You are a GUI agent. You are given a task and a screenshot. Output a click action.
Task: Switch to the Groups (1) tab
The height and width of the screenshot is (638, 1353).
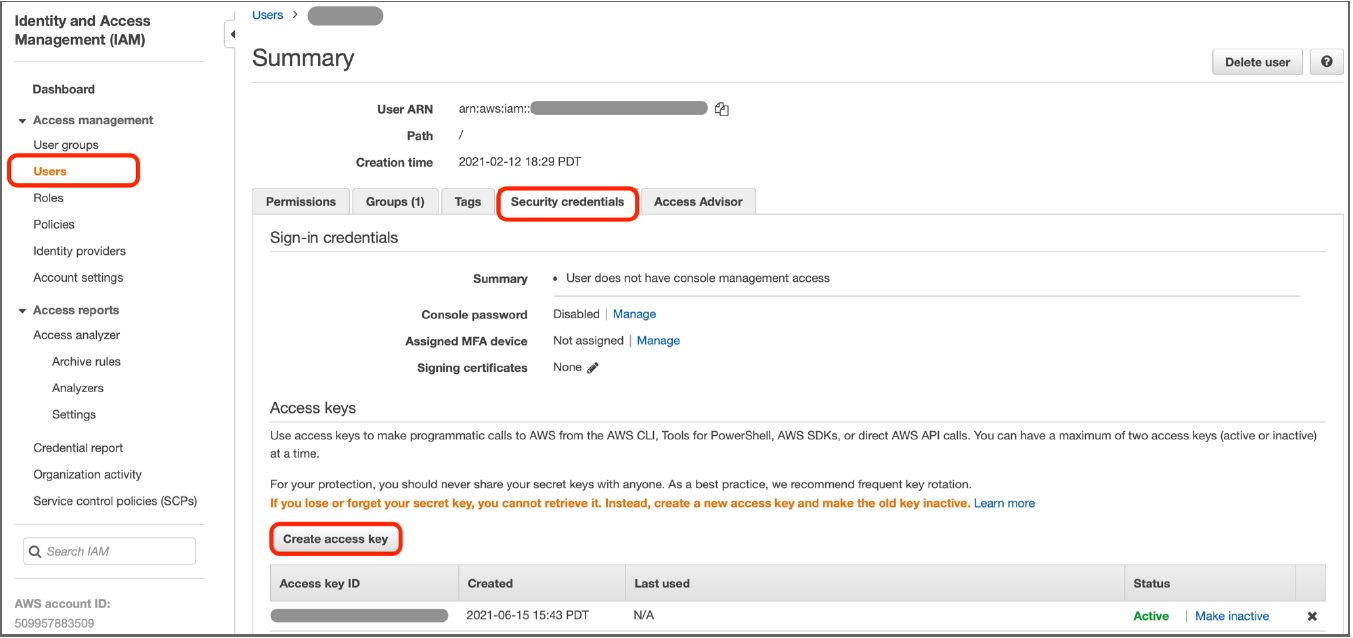point(395,202)
